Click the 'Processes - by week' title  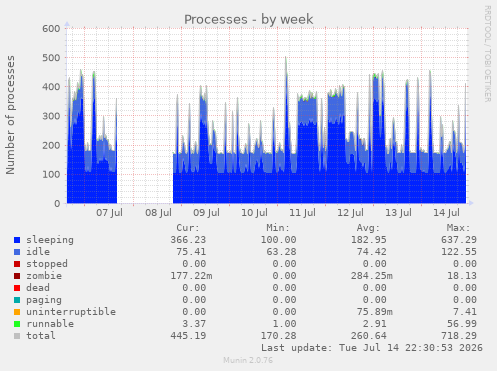249,19
